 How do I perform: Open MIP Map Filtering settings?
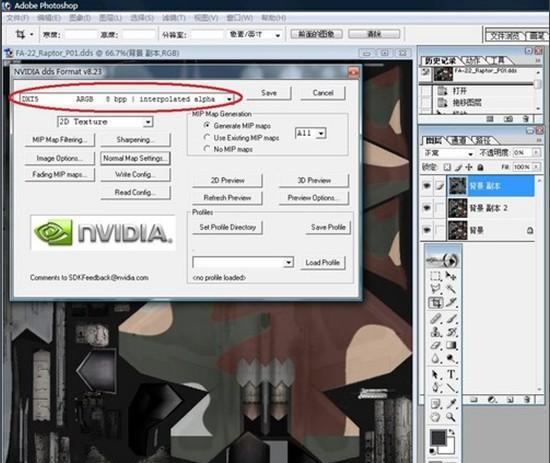tap(59, 140)
